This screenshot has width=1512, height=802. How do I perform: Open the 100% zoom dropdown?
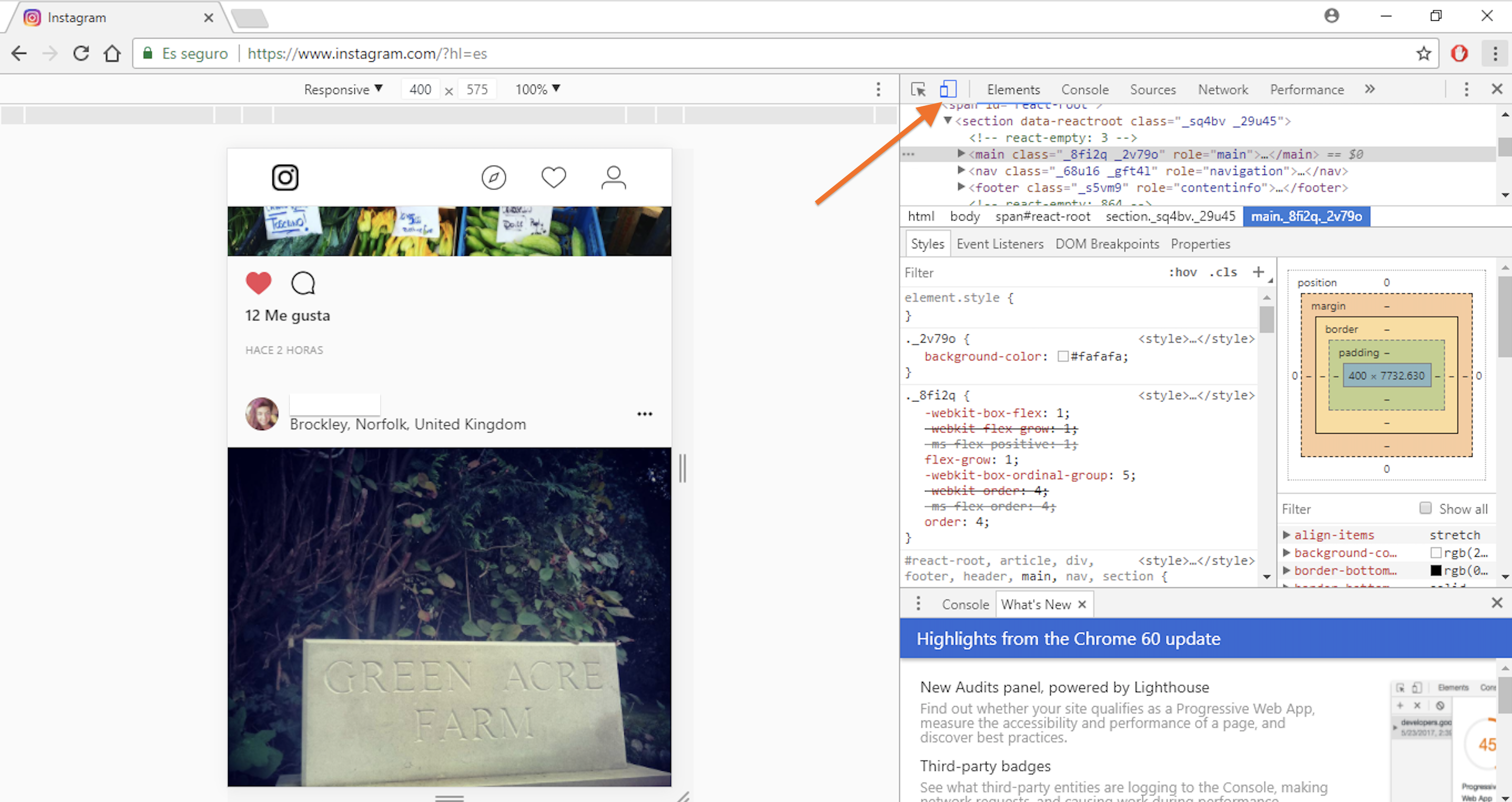coord(537,89)
